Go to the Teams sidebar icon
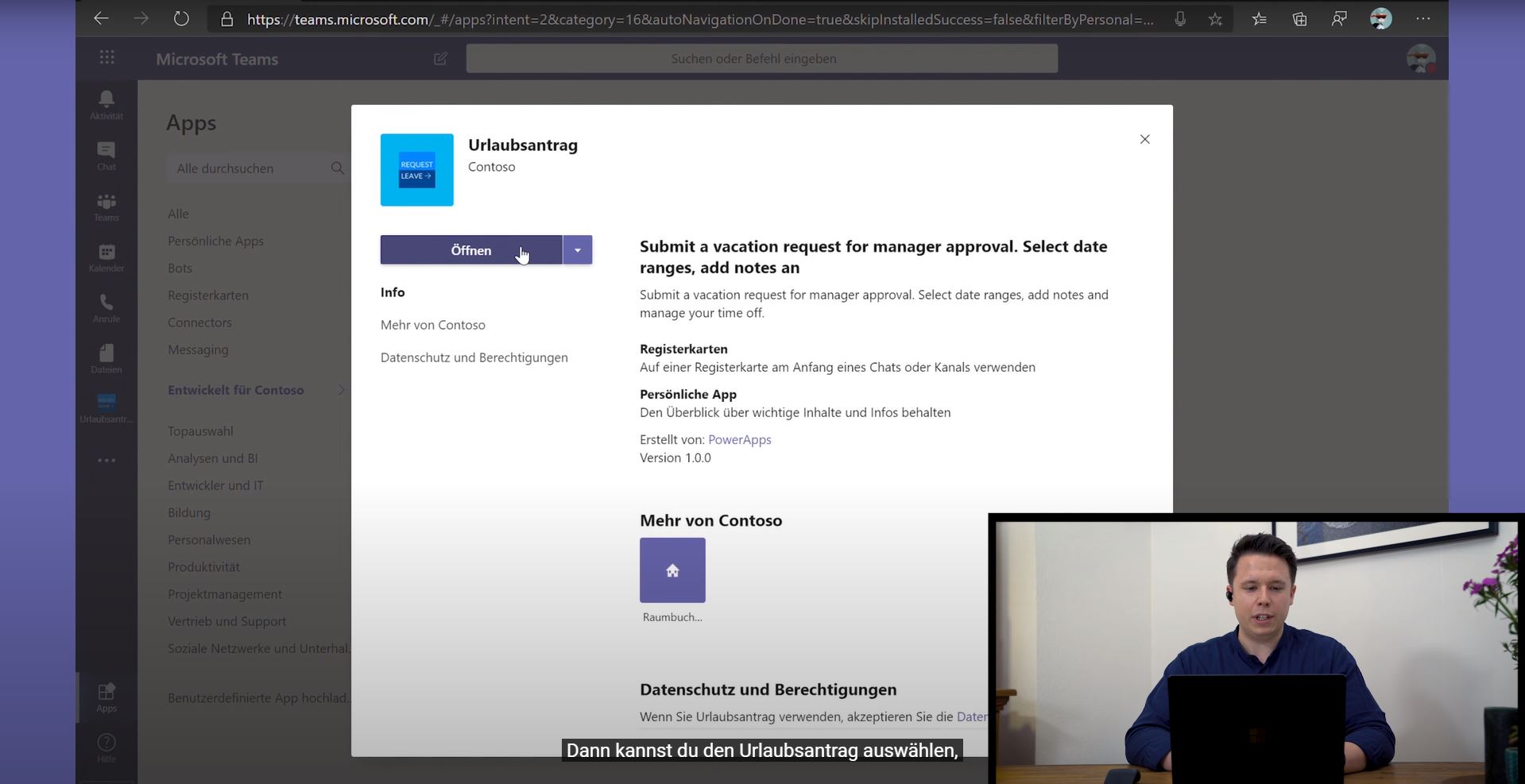This screenshot has height=784, width=1525. 106,206
